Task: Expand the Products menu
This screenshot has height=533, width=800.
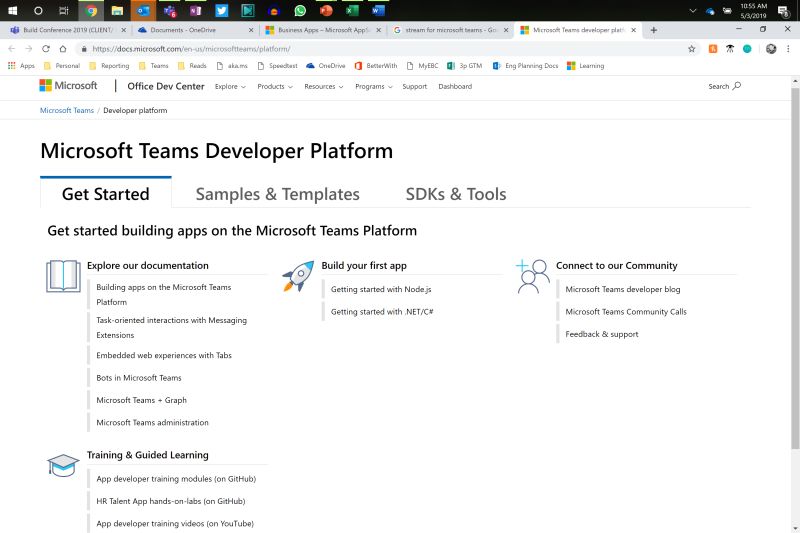Action: click(x=275, y=87)
